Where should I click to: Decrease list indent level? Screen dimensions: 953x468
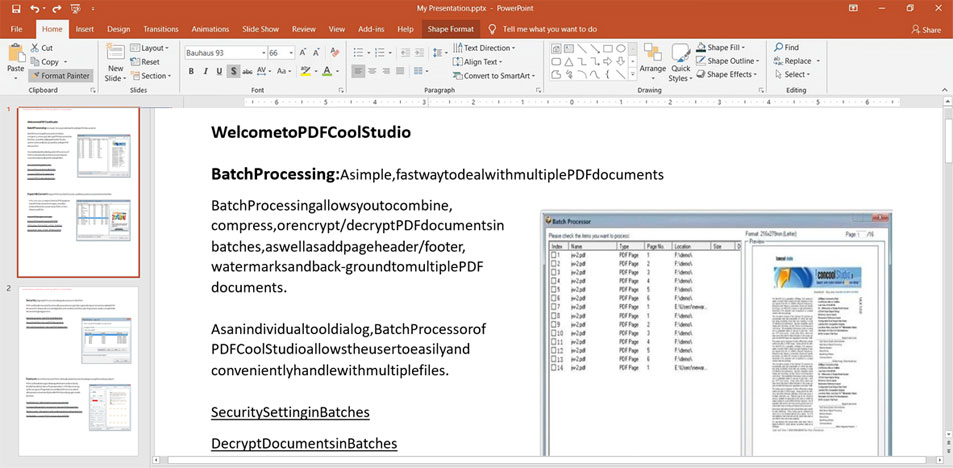click(x=405, y=53)
